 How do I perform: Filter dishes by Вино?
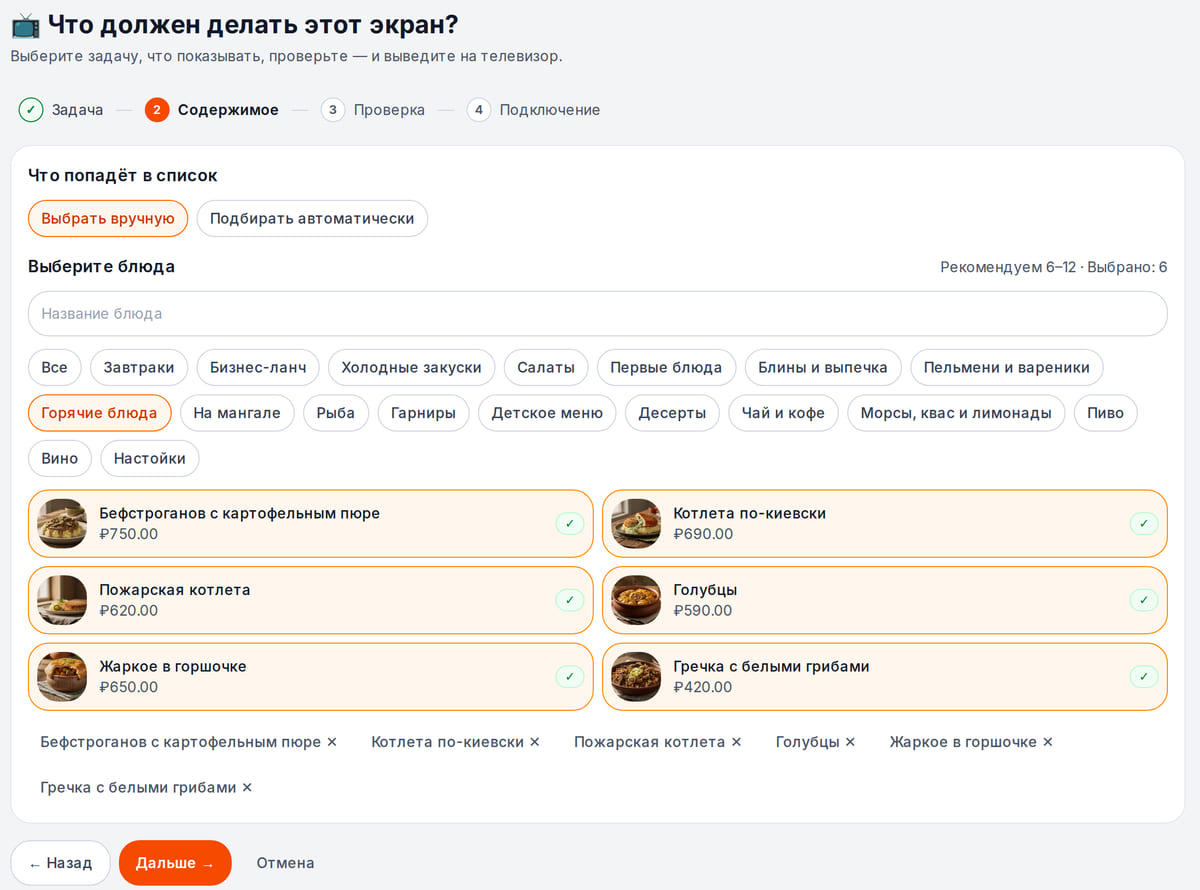click(x=60, y=459)
